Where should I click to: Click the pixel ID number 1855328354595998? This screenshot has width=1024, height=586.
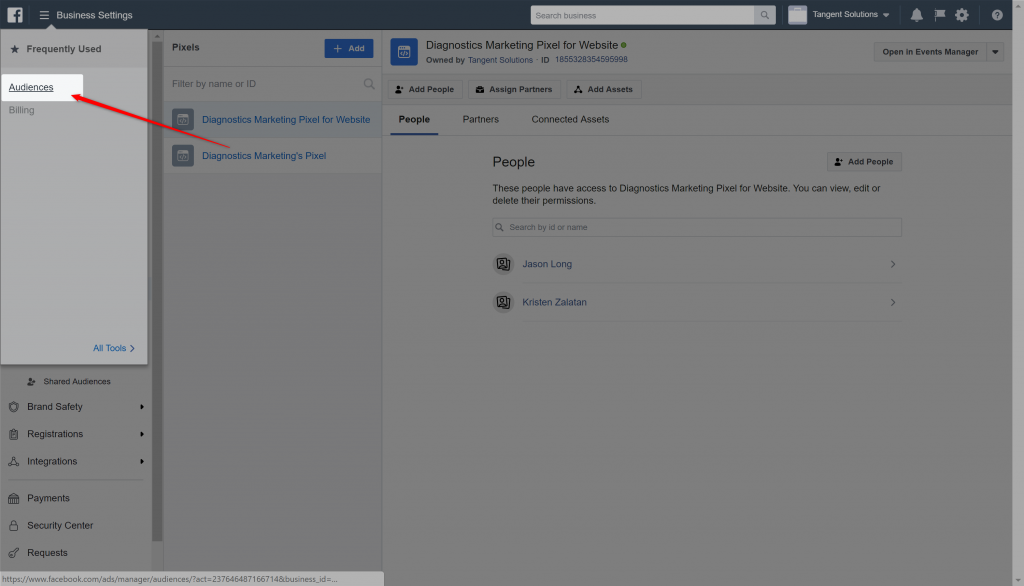[591, 59]
